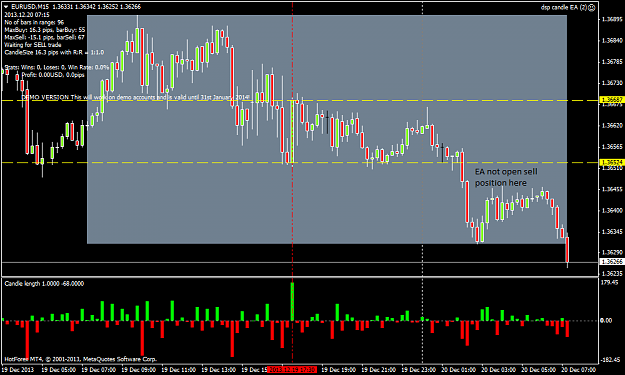Screen dimensions: 625x375
Task: Click the 0.00 indicator scale value
Action: 606,320
